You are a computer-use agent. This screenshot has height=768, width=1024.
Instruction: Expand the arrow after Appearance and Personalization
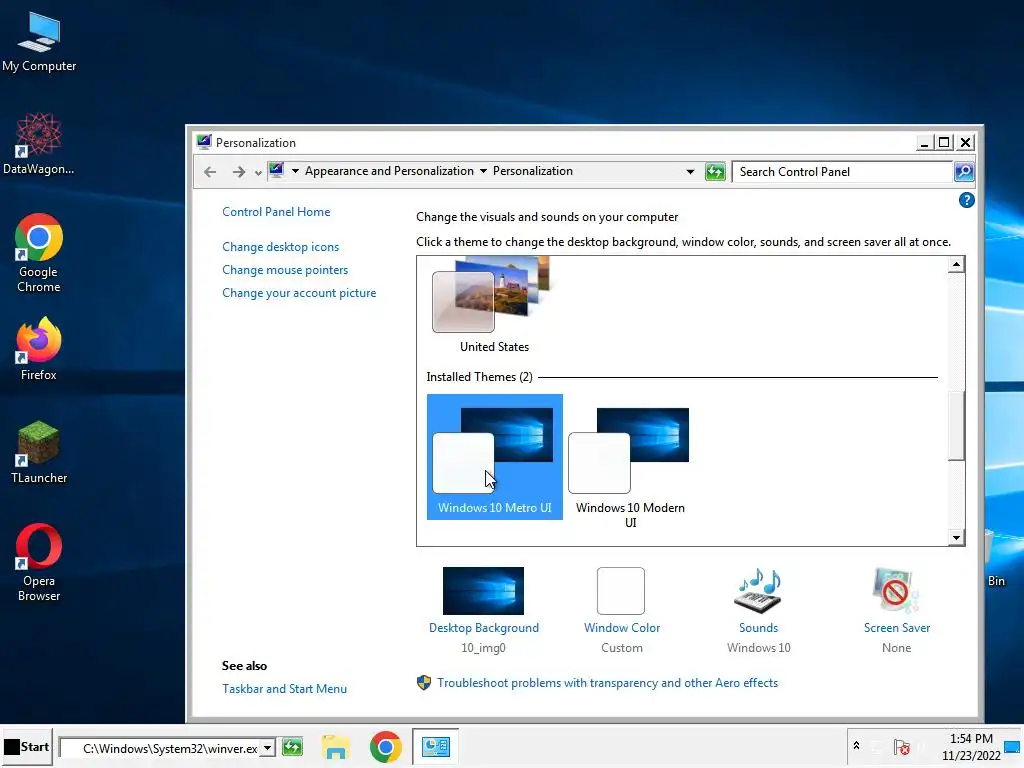483,171
